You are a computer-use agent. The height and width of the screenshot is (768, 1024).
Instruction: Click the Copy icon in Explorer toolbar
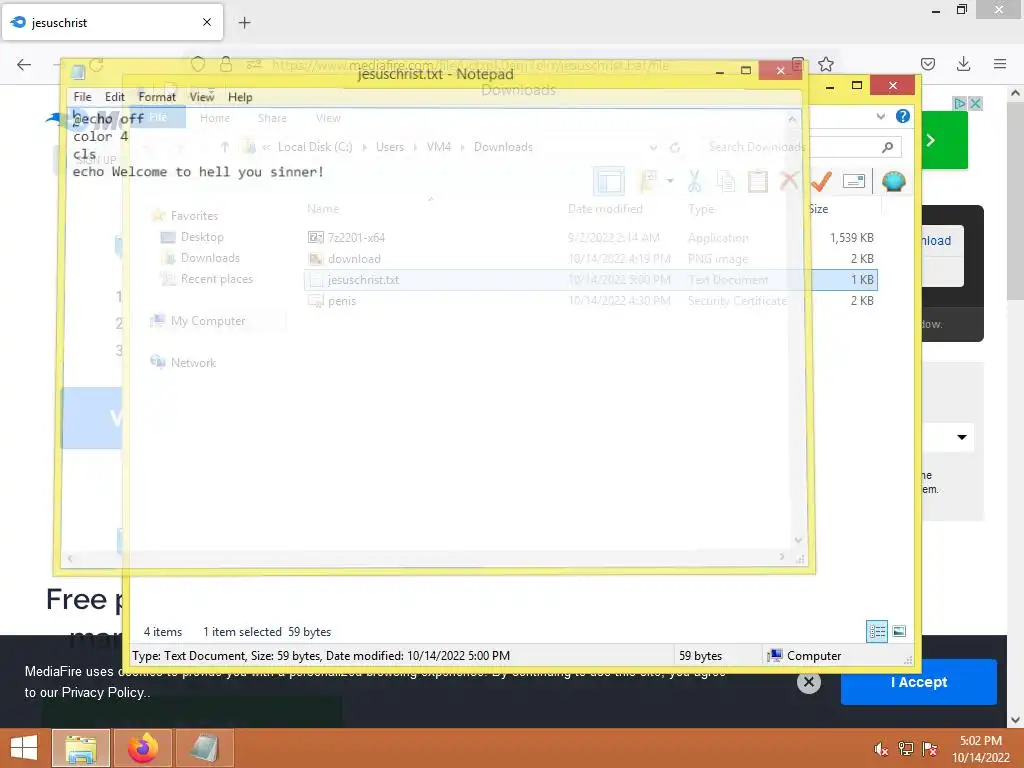pos(726,181)
